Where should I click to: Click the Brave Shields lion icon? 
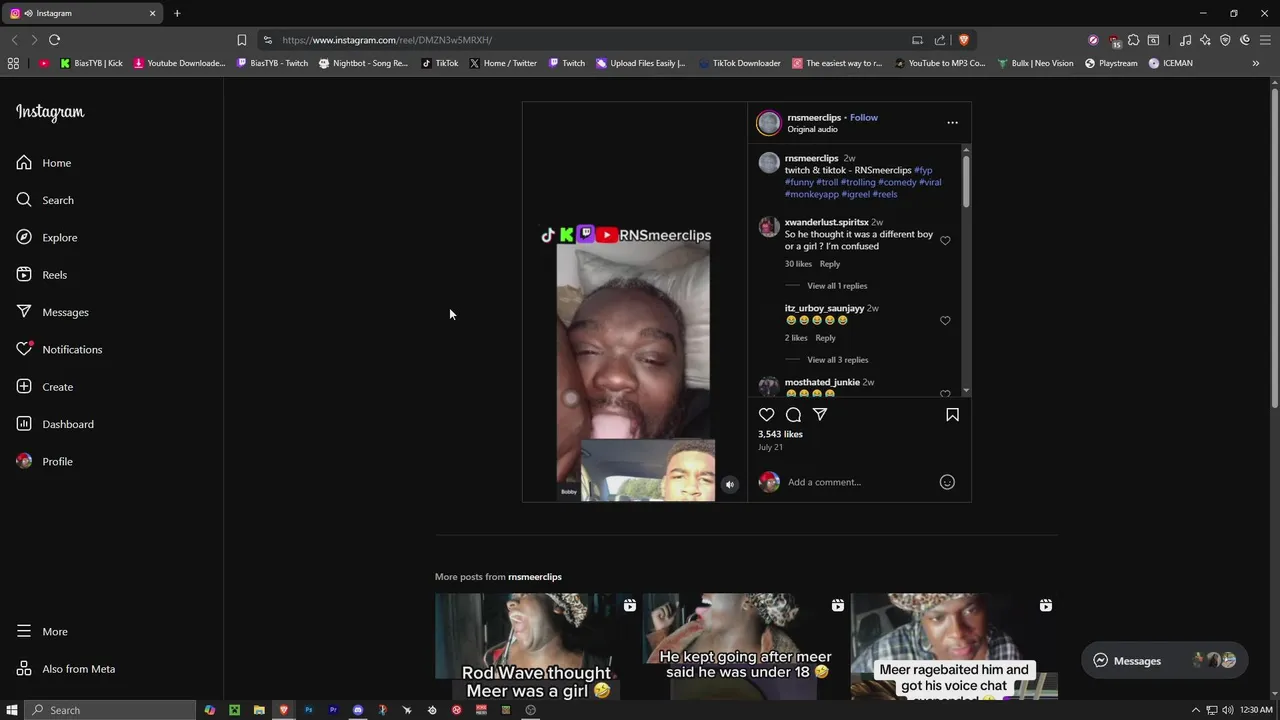[963, 40]
